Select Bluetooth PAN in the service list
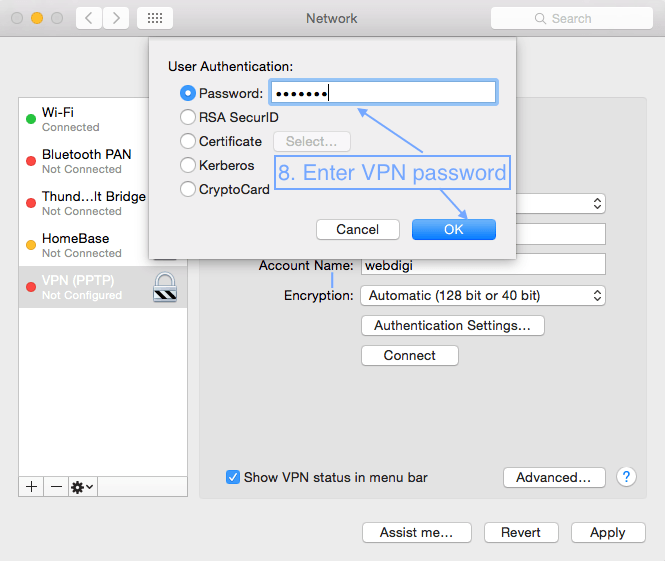The width and height of the screenshot is (665, 561). [84, 161]
